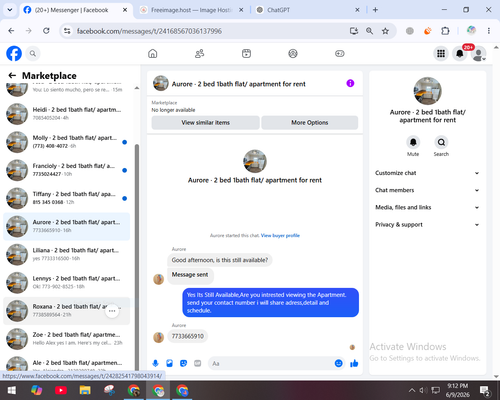Open Ale conversation in chat list

click(67, 363)
